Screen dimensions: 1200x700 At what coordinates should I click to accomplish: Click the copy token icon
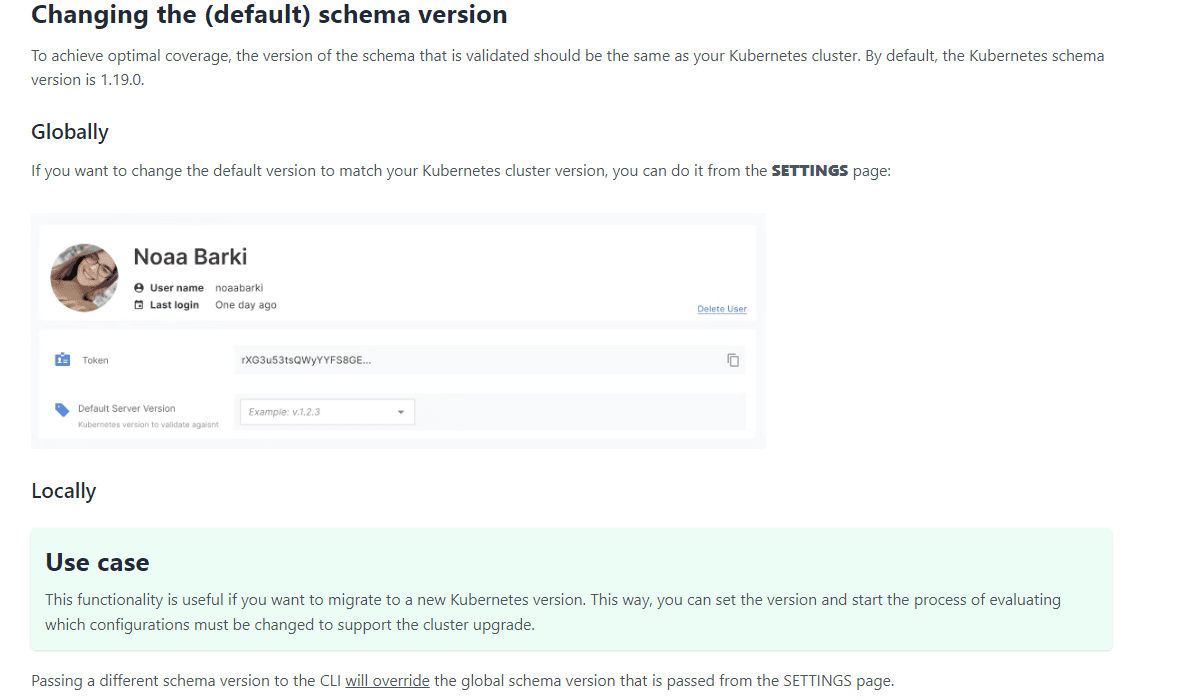733,360
